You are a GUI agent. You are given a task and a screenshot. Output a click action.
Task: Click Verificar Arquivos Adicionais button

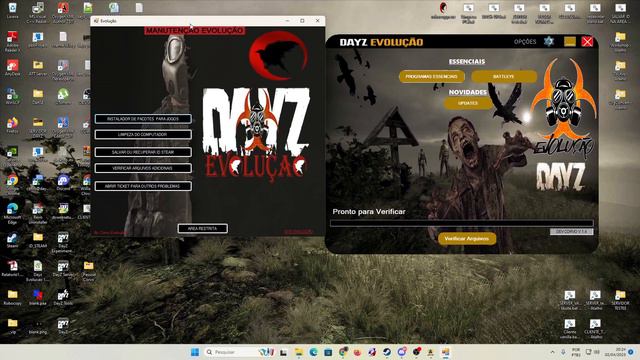[x=143, y=168]
